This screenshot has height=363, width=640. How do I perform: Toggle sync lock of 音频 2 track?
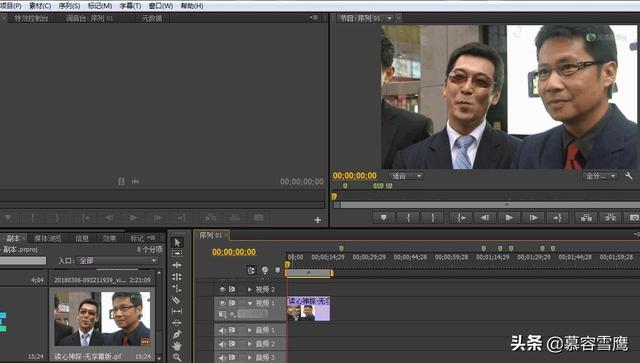pyautogui.click(x=232, y=344)
